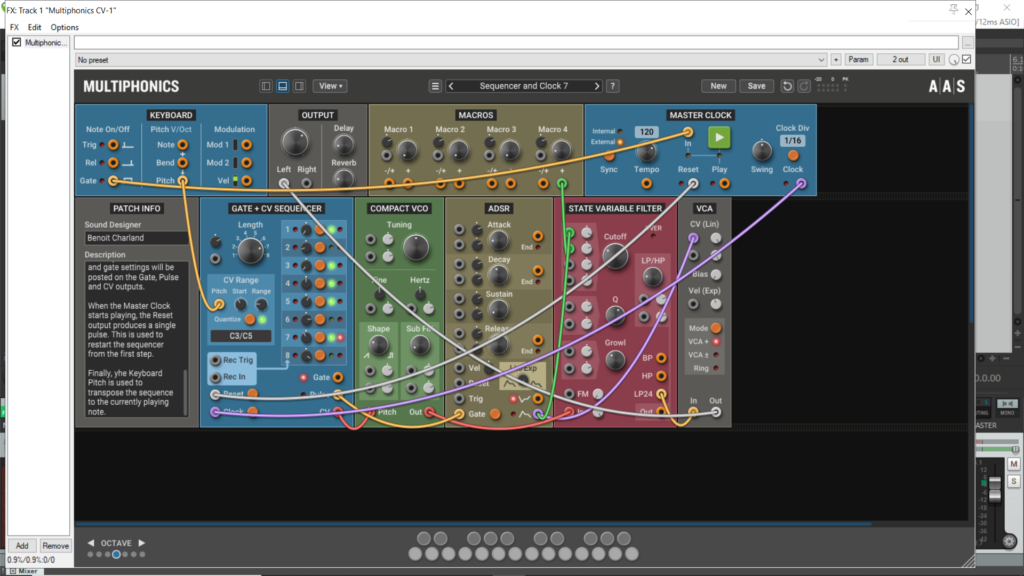Screen dimensions: 1024x576
Task: Click the filter Cutoff knob
Action: point(615,257)
